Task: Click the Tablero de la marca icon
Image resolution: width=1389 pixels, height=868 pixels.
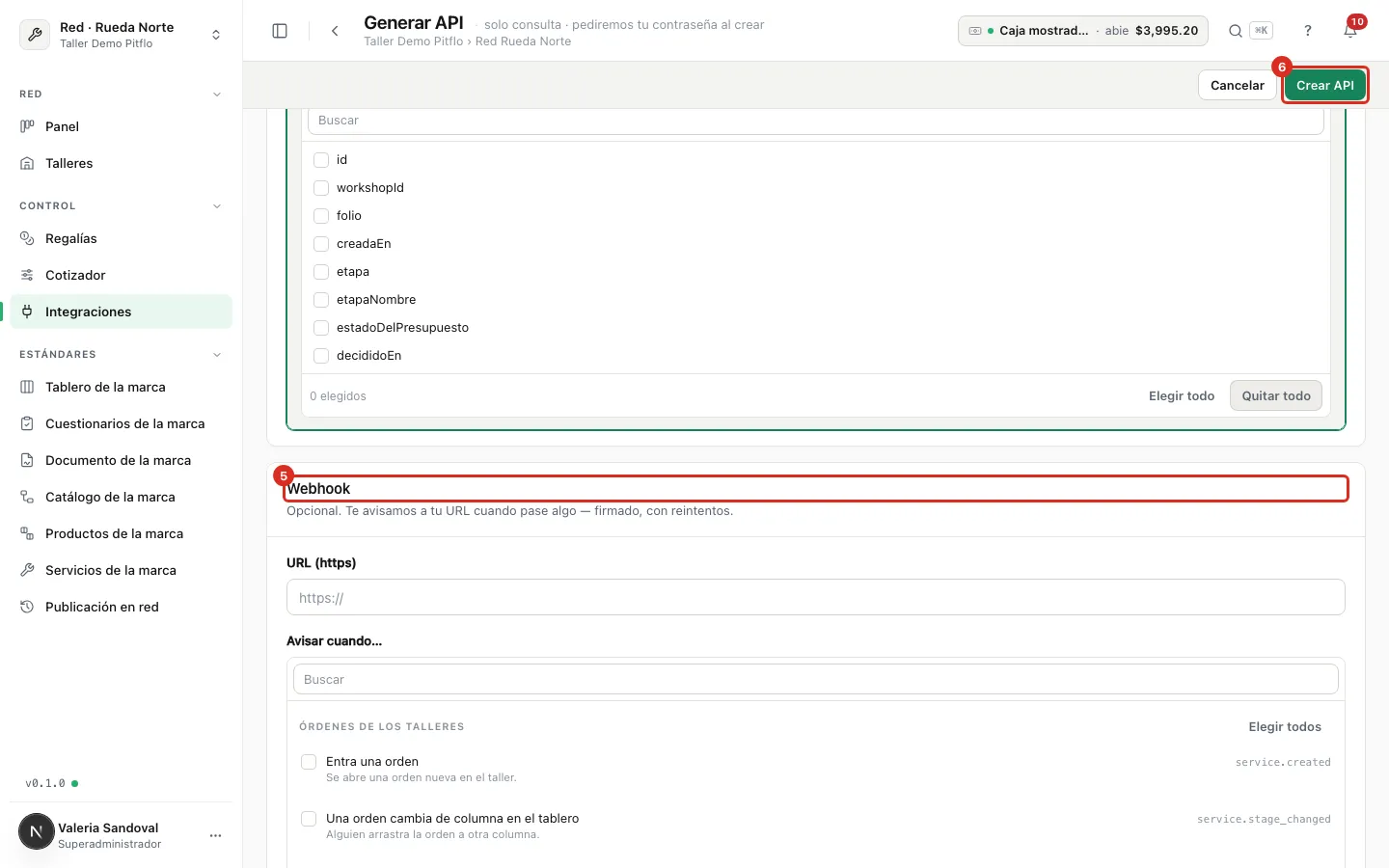Action: [x=27, y=387]
